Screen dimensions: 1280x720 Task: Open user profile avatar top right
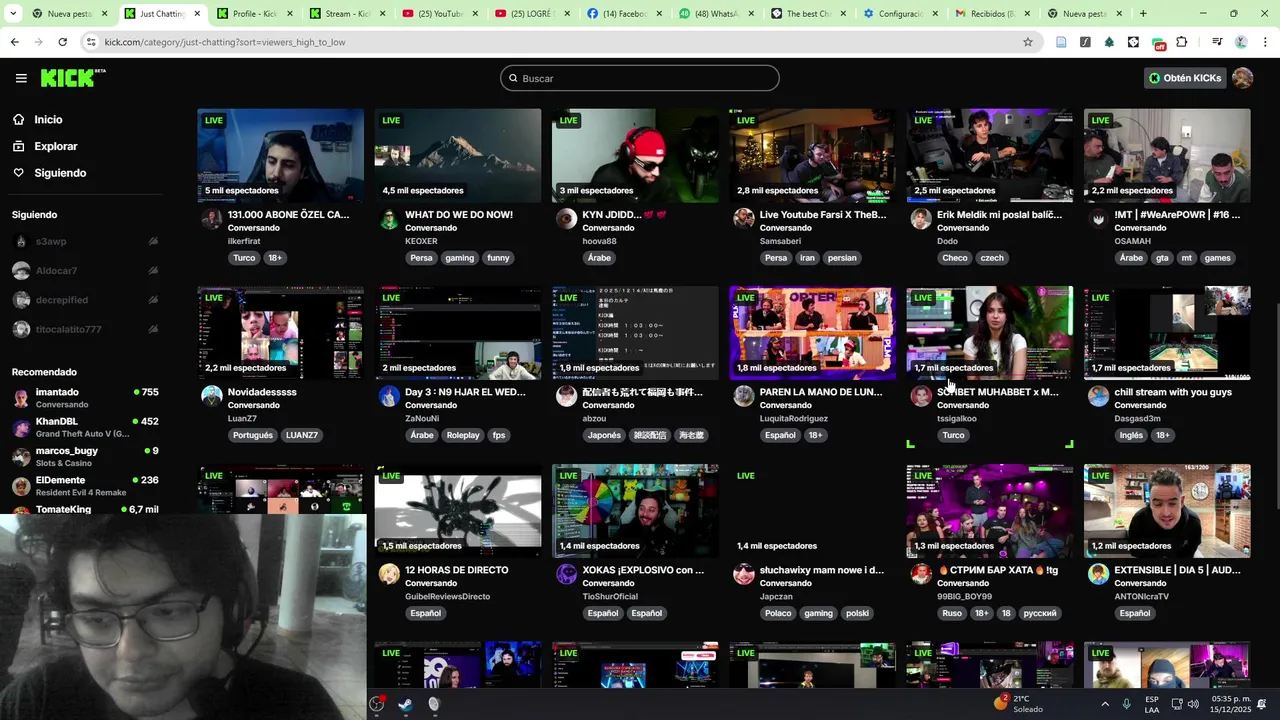pyautogui.click(x=1242, y=78)
